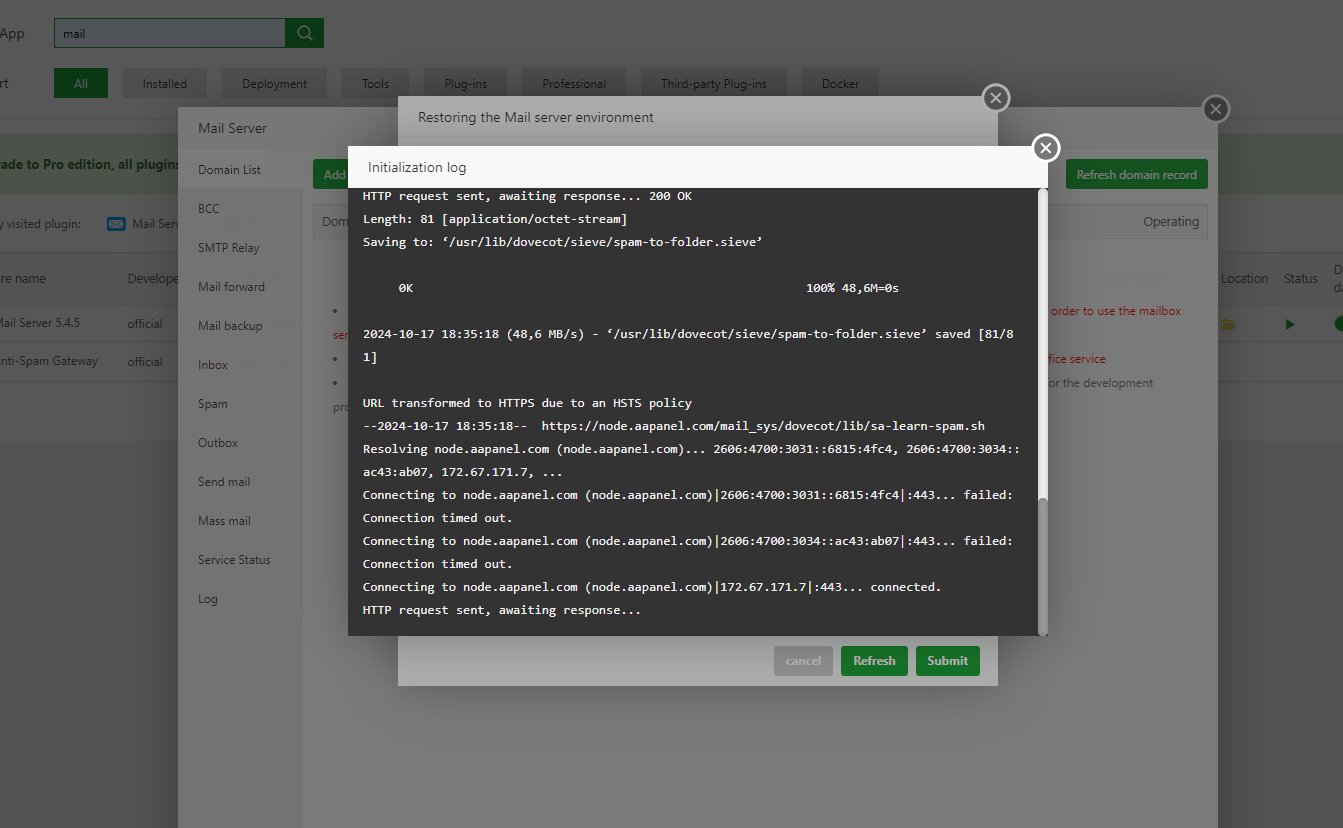Click the Refresh domain record button
1343x828 pixels.
point(1137,175)
